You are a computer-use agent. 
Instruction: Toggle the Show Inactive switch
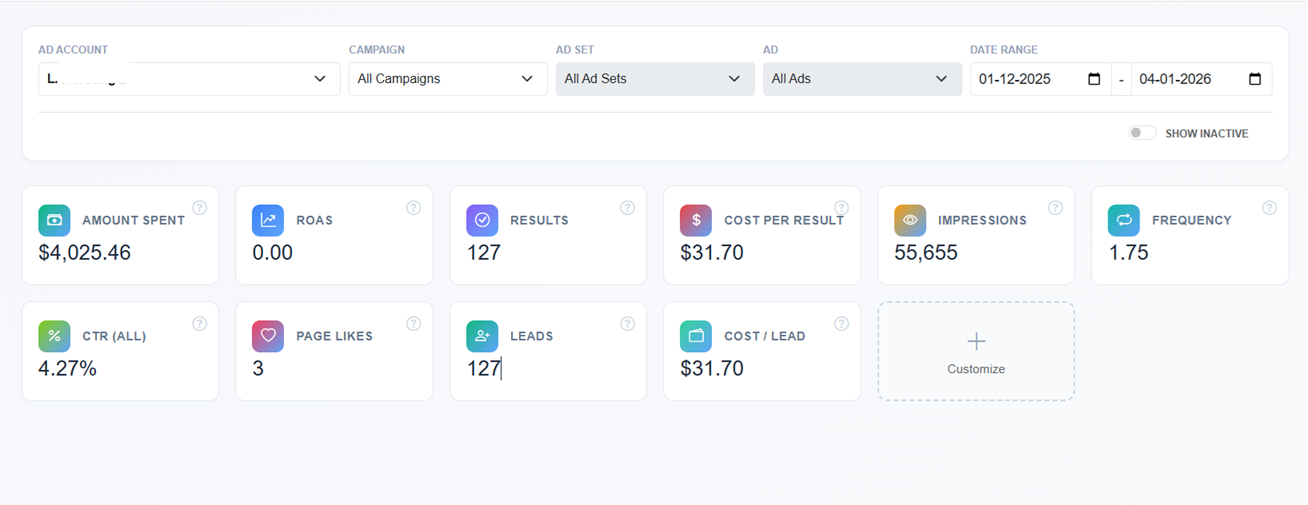point(1142,133)
